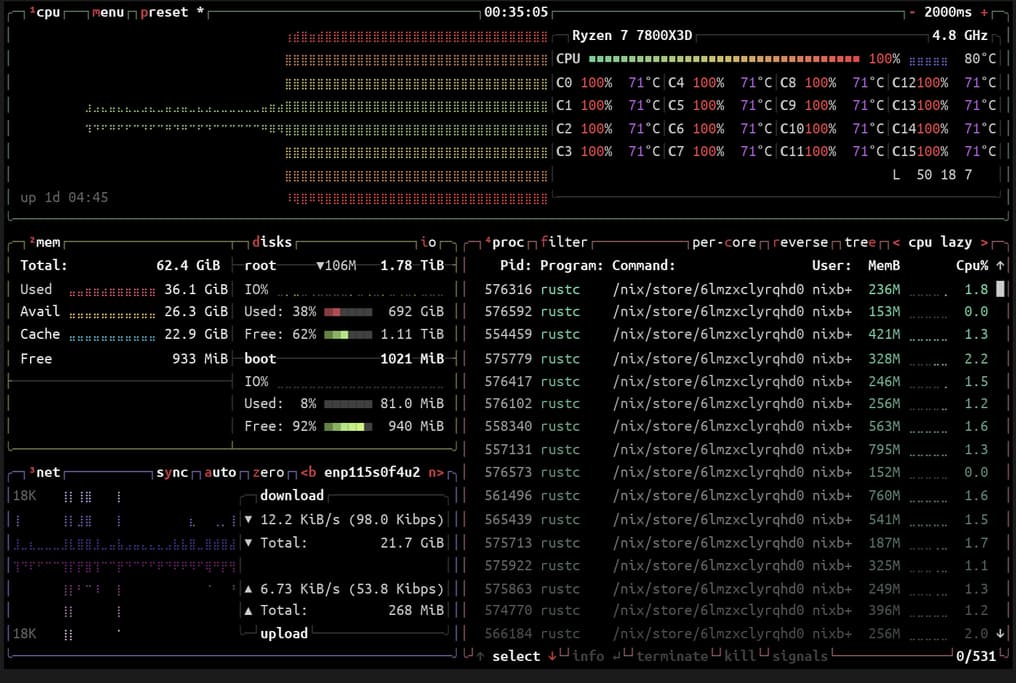Toggle net auto scaling

click(x=220, y=472)
